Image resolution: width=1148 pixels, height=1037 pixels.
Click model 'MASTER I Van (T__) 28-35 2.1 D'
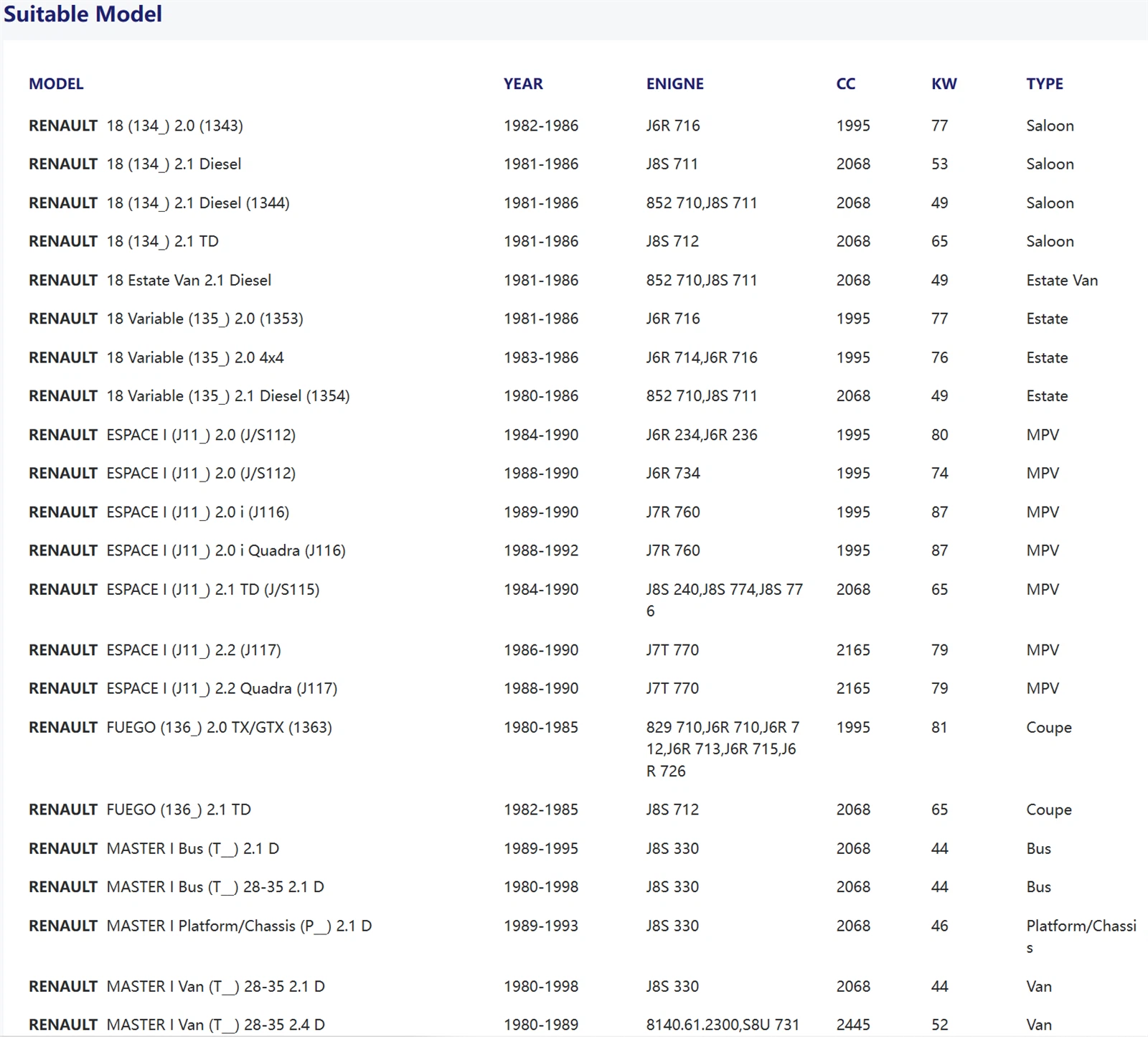coord(216,987)
